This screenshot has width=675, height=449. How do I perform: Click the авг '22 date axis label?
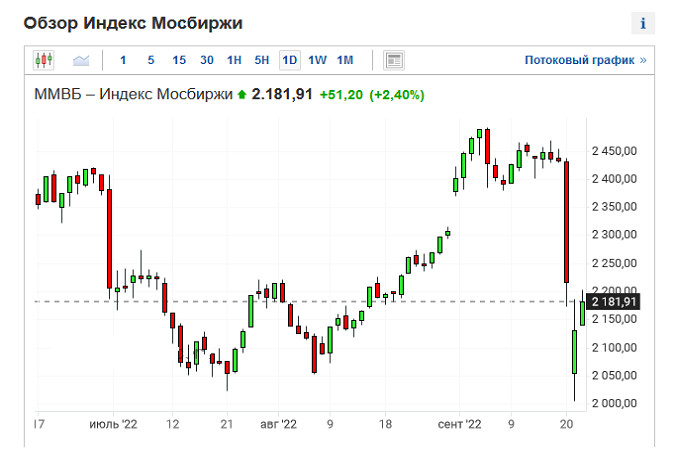pos(279,424)
